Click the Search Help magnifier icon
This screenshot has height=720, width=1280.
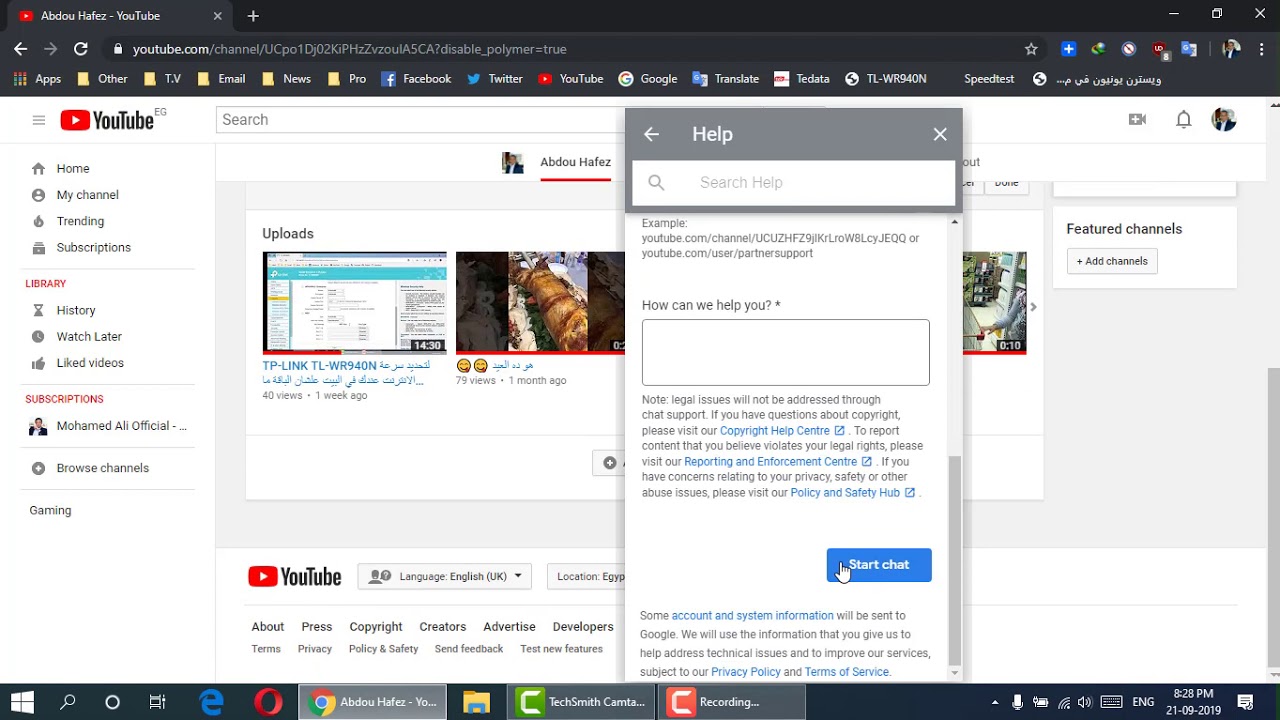point(656,182)
